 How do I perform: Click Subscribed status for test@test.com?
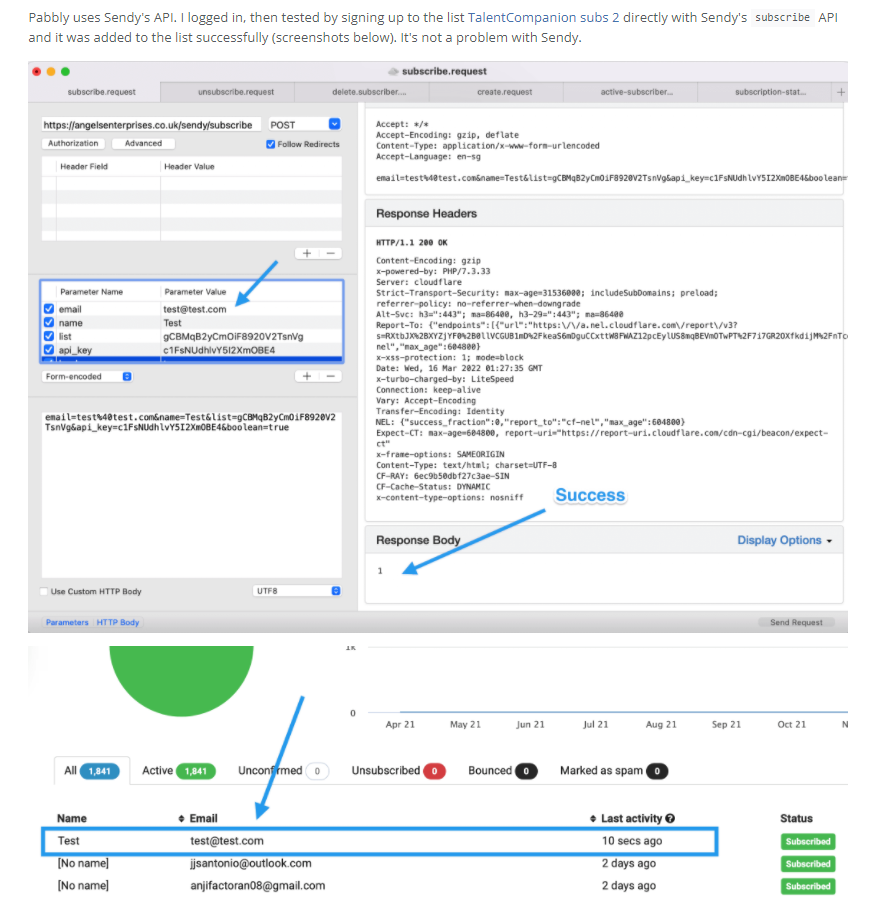(x=807, y=841)
